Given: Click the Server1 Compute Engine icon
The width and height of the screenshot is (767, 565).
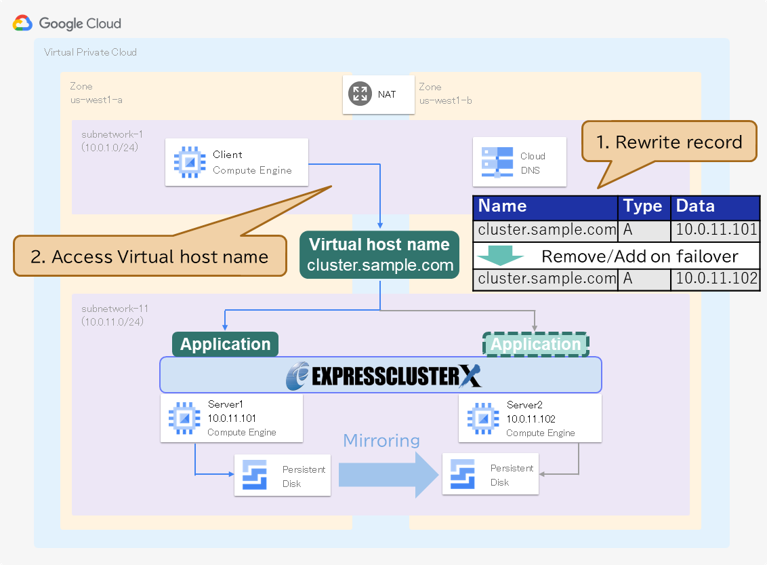Looking at the screenshot, I should click(x=185, y=417).
